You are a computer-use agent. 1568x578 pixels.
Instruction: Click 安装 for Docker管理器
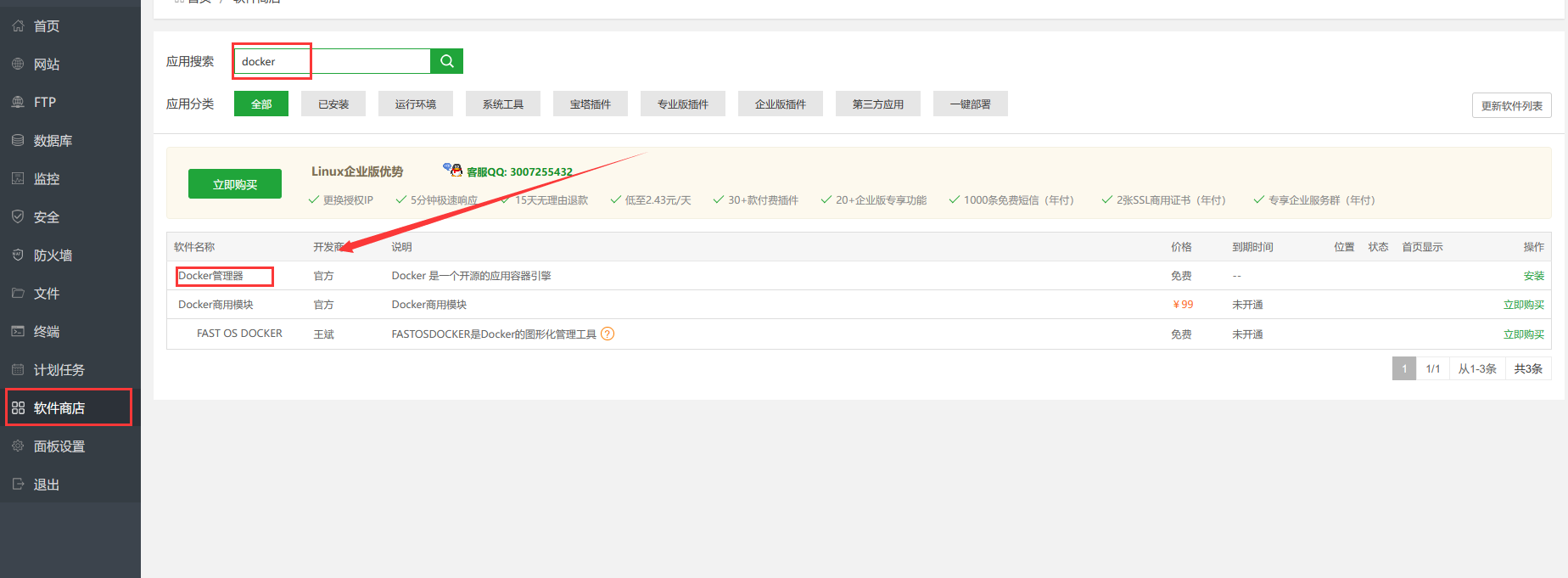coord(1534,276)
